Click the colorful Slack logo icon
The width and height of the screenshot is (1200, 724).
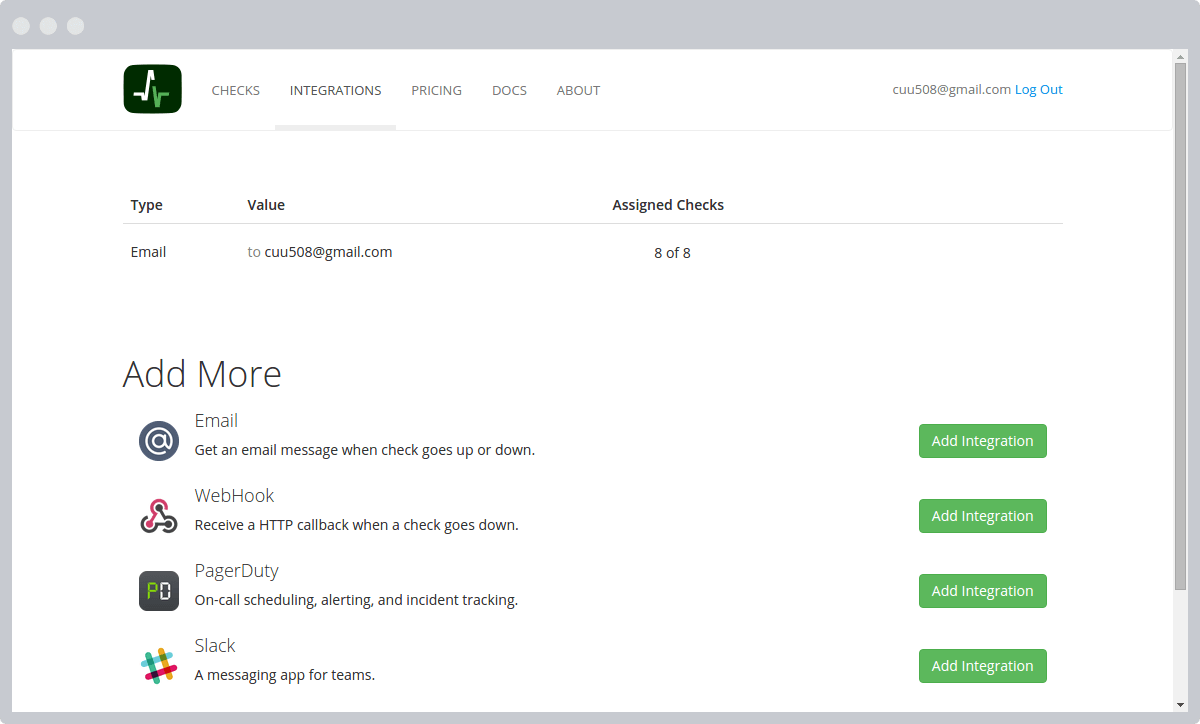(158, 666)
